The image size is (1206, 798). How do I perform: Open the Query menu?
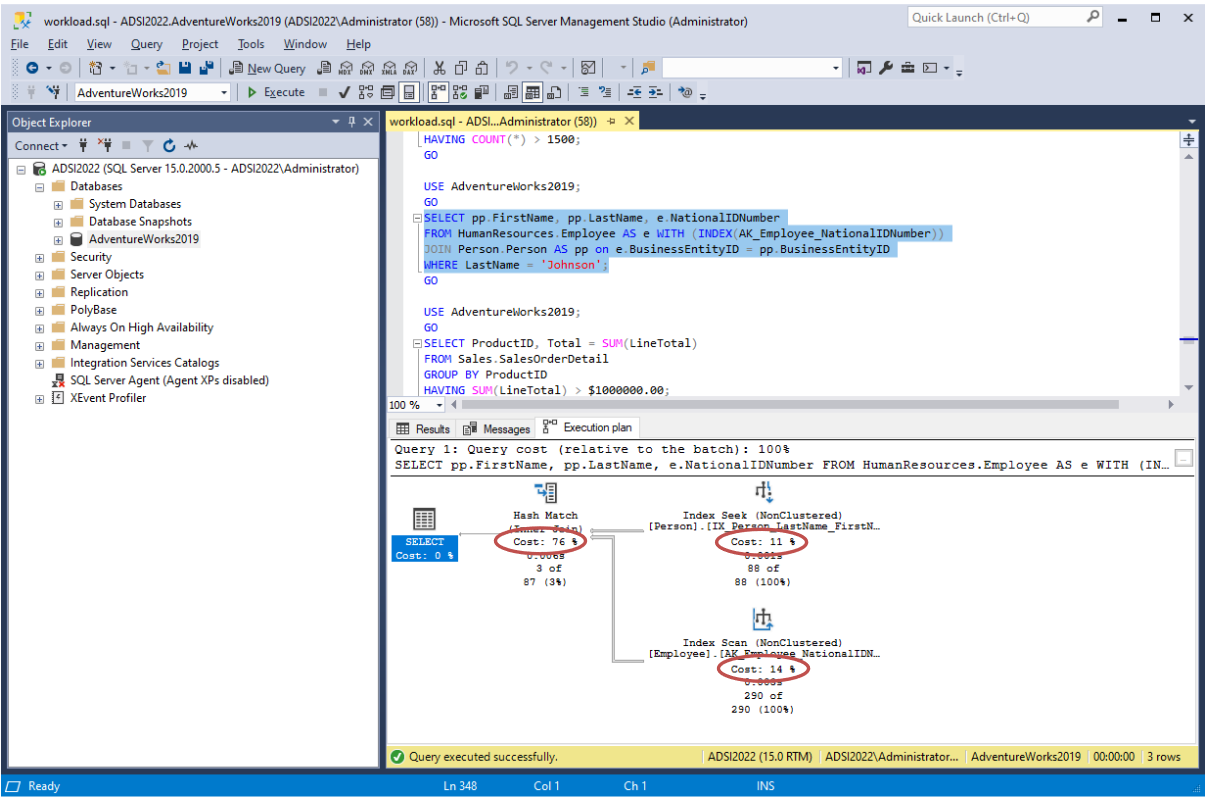[146, 44]
